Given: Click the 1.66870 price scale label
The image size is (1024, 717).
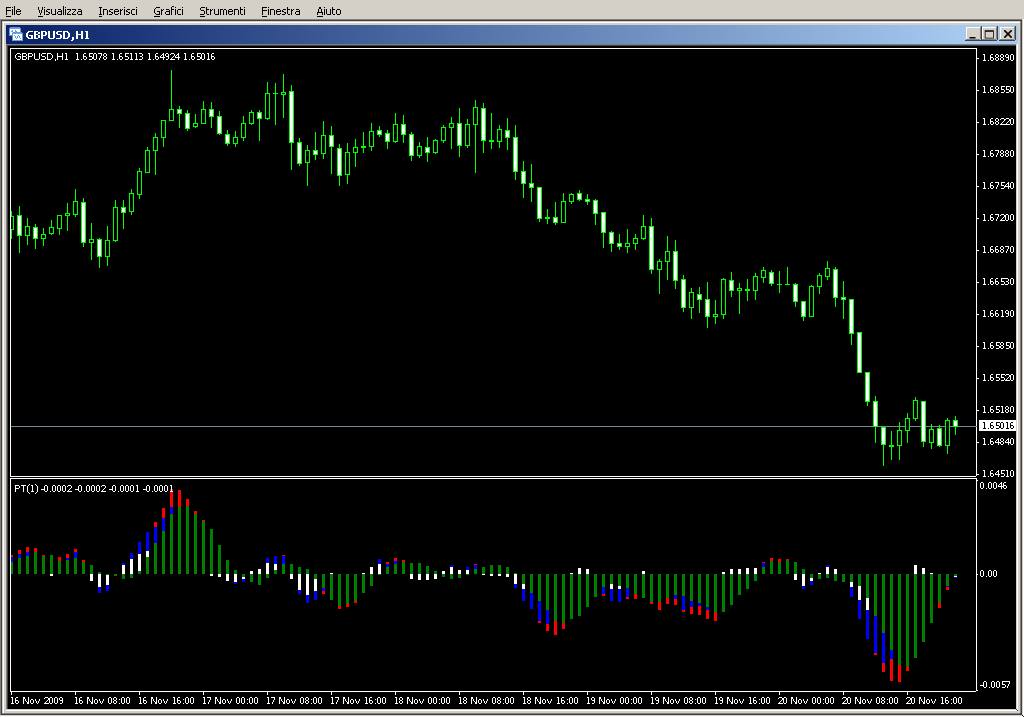Looking at the screenshot, I should (999, 249).
